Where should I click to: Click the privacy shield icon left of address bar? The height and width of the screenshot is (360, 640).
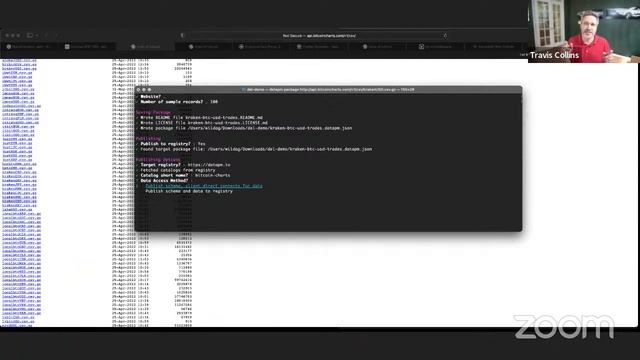(182, 36)
